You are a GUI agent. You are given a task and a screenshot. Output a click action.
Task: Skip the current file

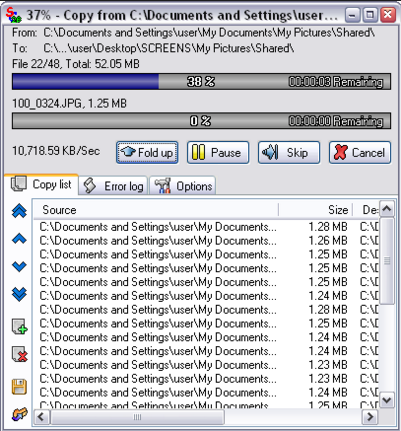[289, 153]
